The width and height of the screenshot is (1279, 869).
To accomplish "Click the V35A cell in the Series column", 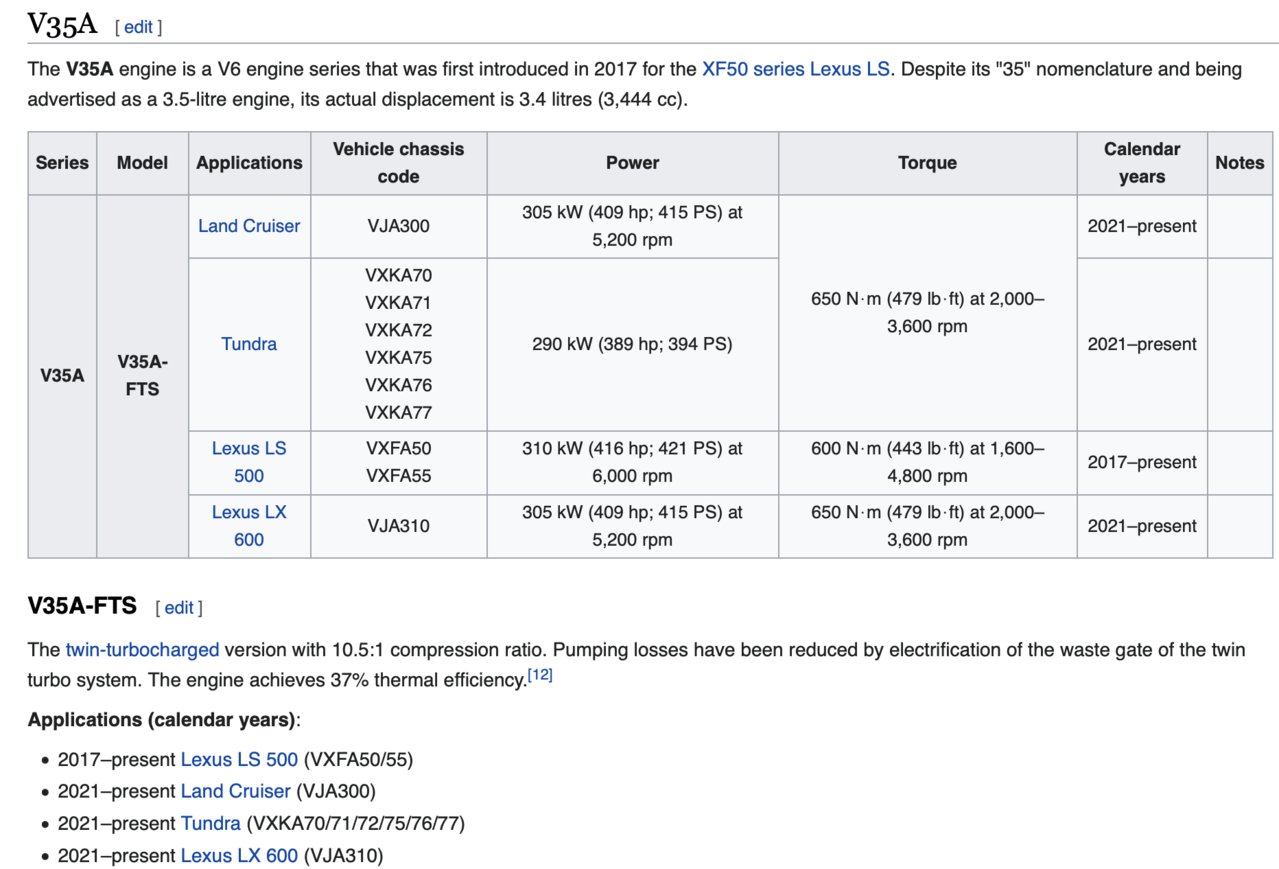I will (x=62, y=376).
